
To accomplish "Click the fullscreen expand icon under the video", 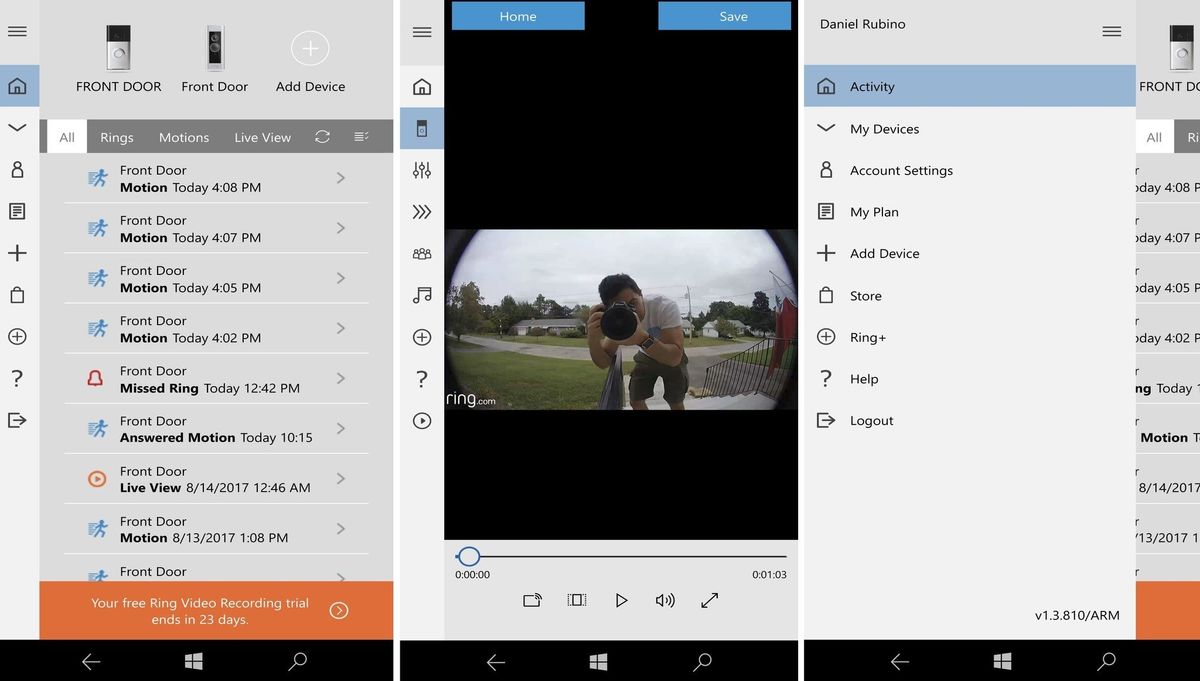I will [x=710, y=600].
